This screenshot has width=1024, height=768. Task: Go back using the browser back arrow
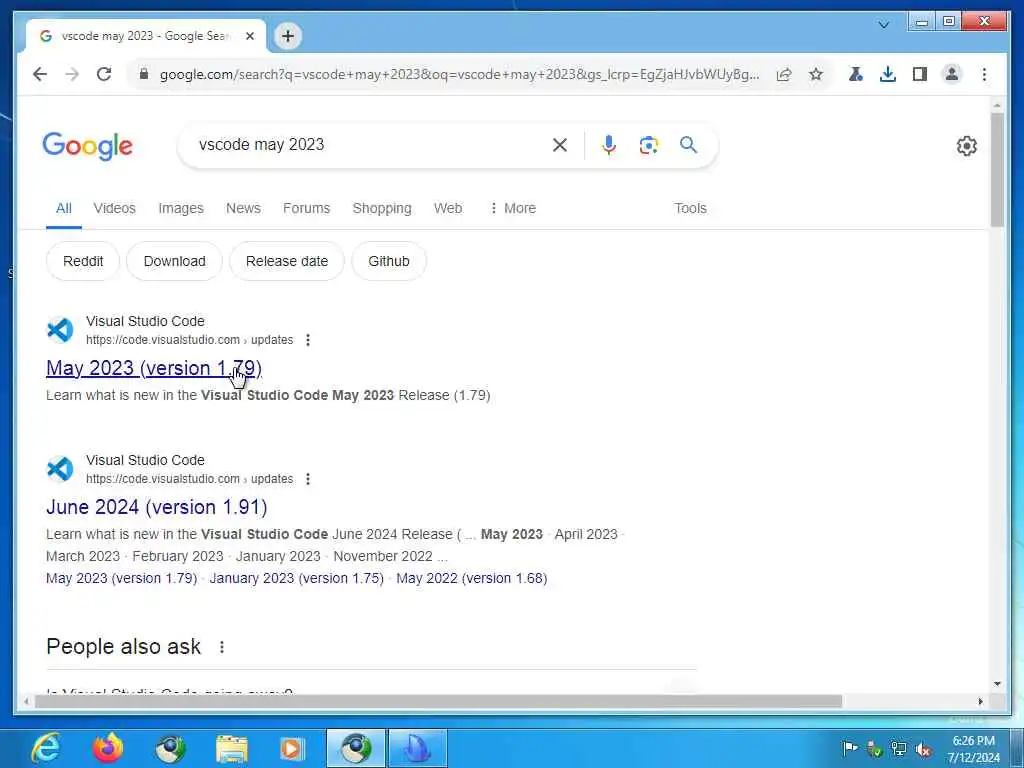pos(40,74)
